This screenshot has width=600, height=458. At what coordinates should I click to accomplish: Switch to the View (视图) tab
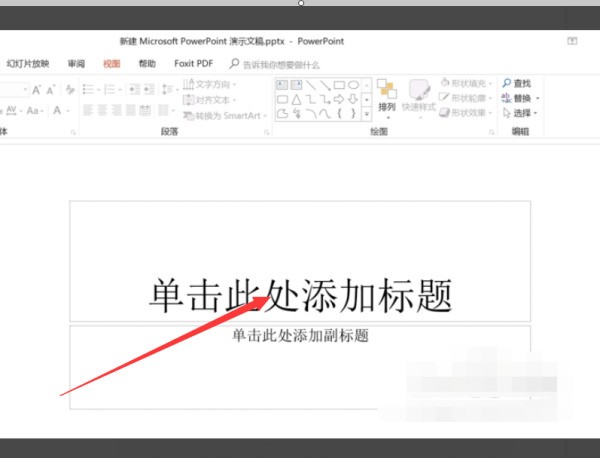coord(112,63)
